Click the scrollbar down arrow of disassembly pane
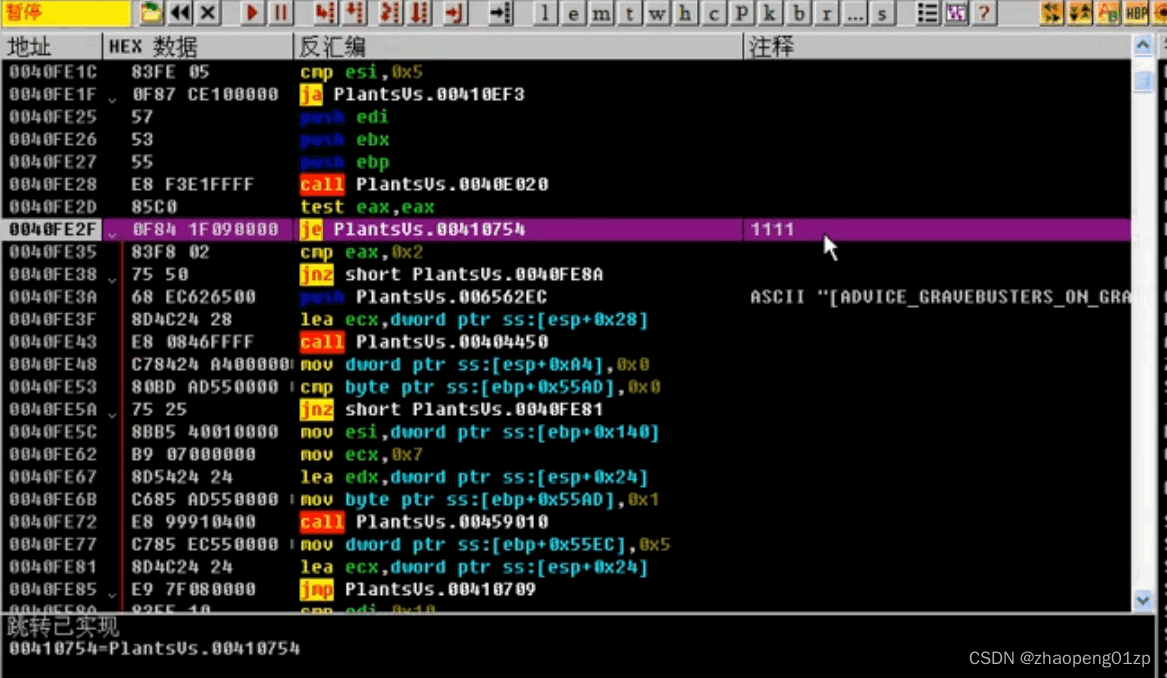 [1142, 600]
